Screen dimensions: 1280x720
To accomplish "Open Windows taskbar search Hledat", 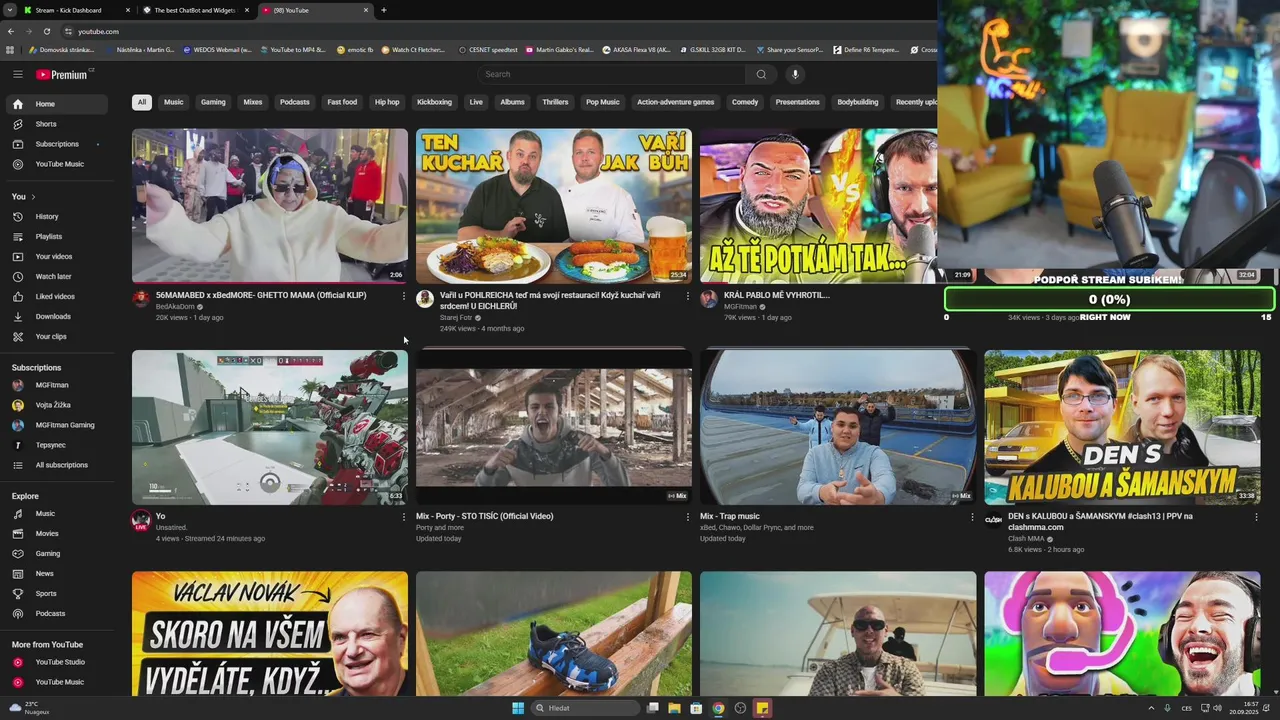I will click(587, 708).
